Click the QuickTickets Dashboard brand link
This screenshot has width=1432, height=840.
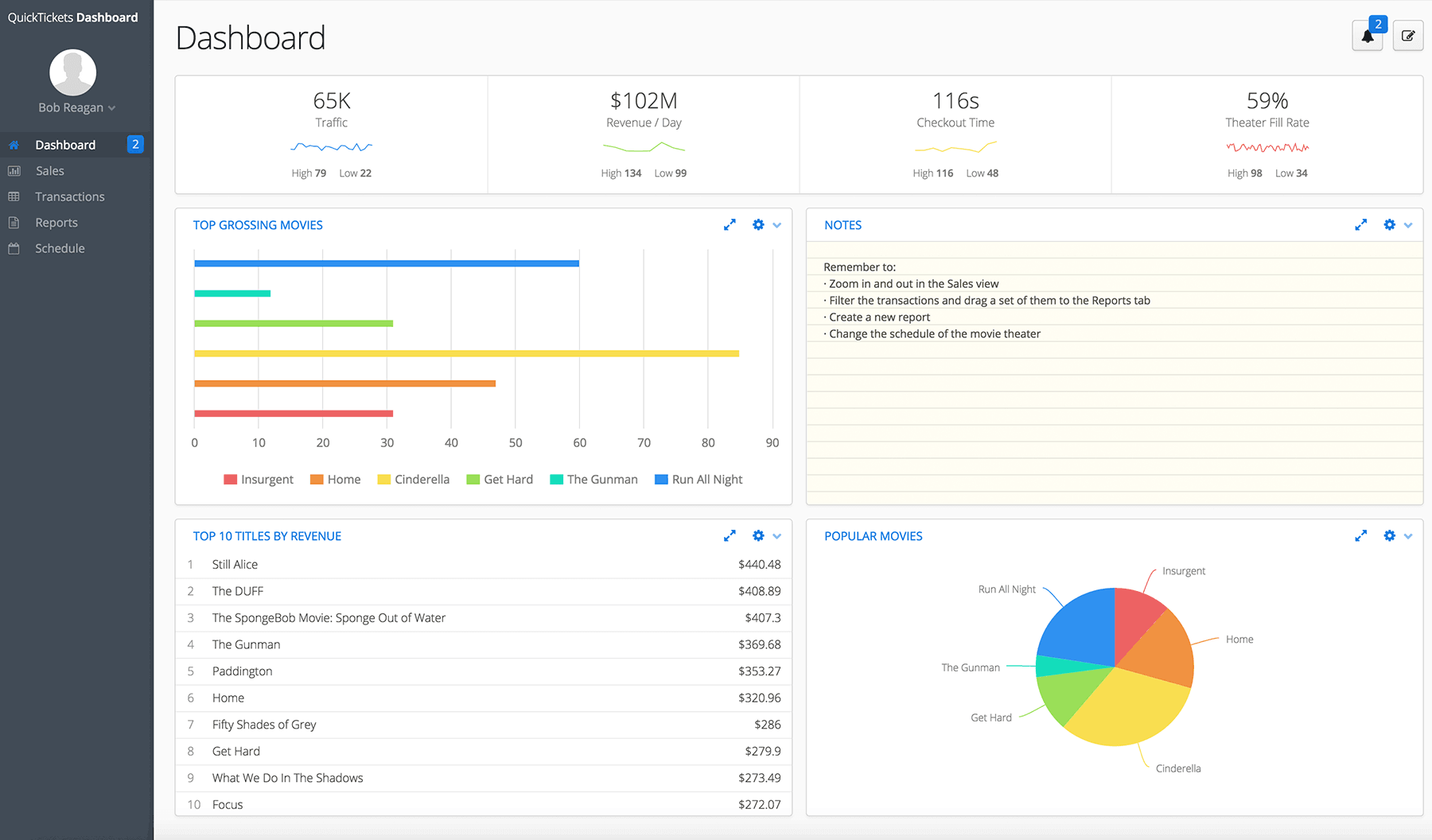coord(72,17)
